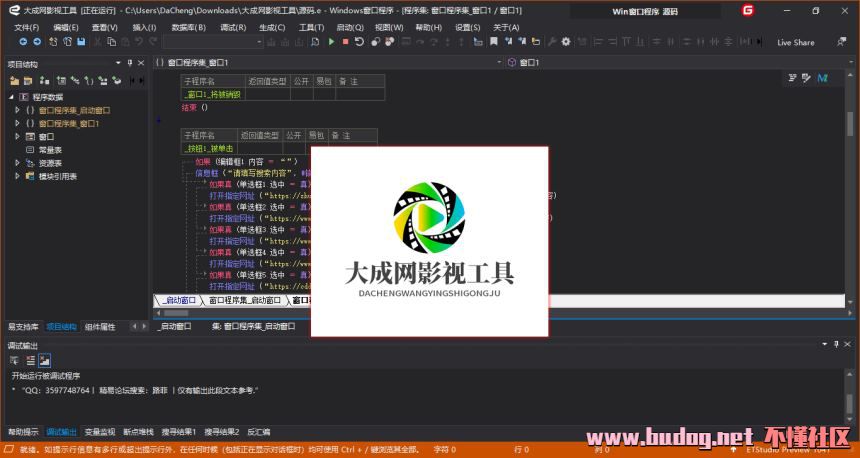This screenshot has height=458, width=860.
Task: Click the blue back navigation arrow
Action: [x=22, y=42]
